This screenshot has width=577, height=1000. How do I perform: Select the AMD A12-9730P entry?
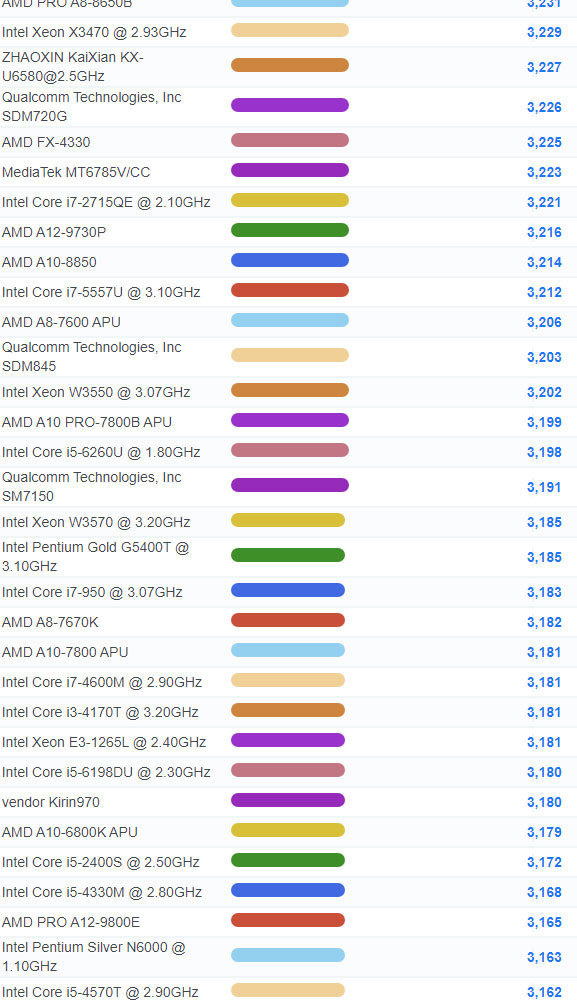point(54,232)
